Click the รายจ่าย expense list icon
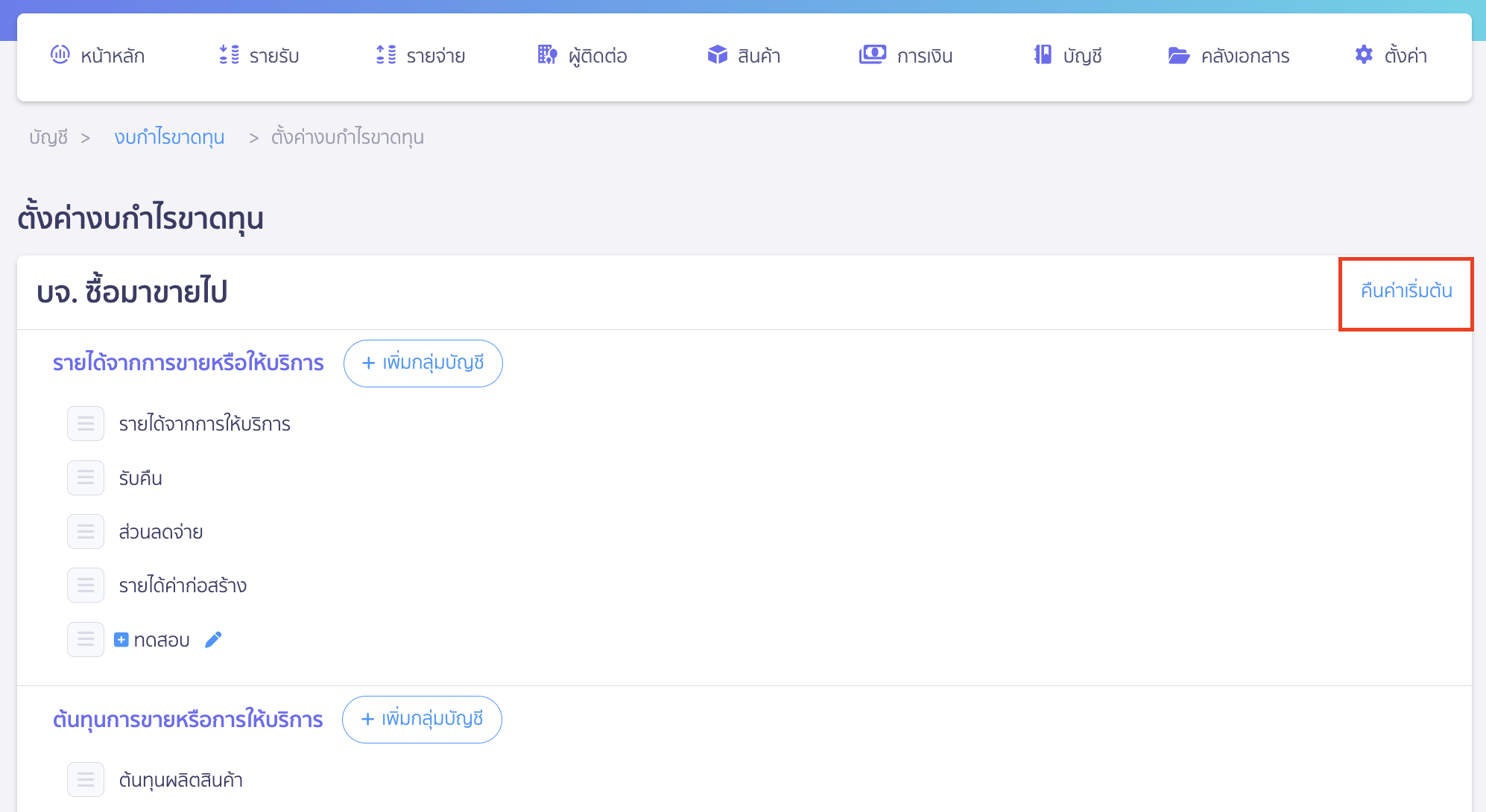This screenshot has height=812, width=1486. coord(386,54)
